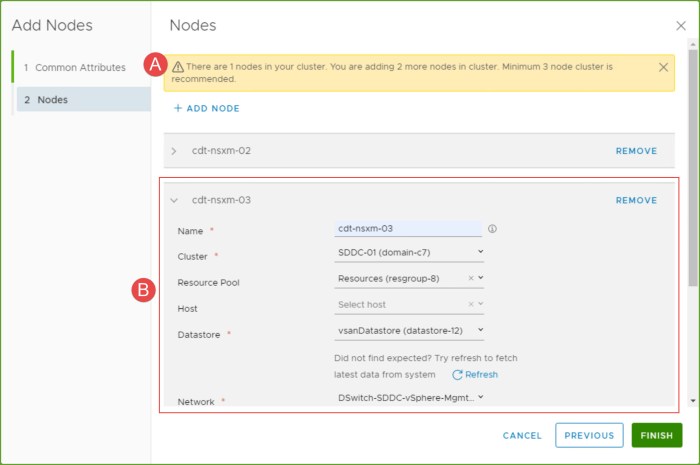Dismiss the yellow cluster warning banner

coord(663,67)
